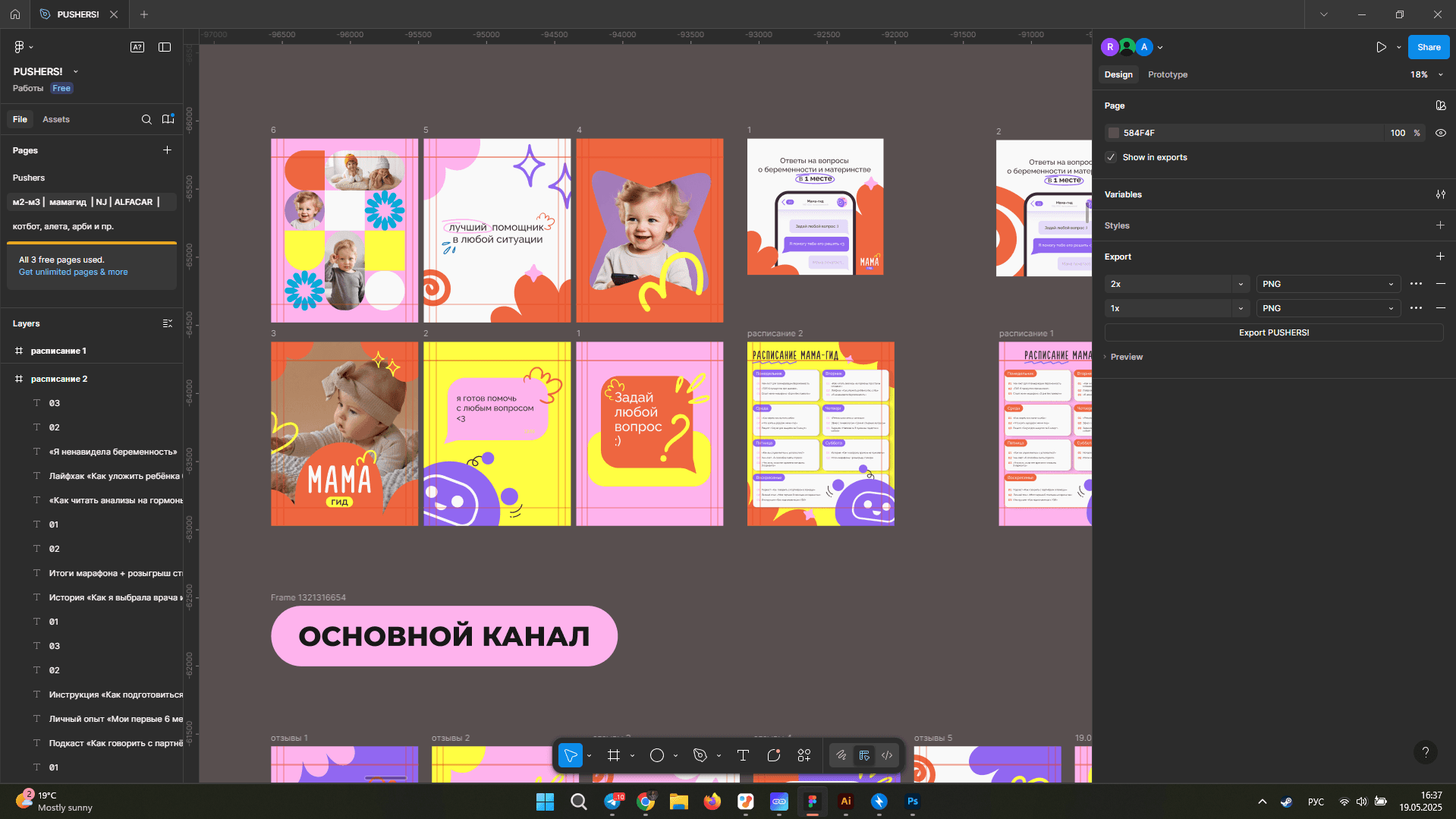
Task: Open Frame tool options chevron
Action: pos(632,755)
